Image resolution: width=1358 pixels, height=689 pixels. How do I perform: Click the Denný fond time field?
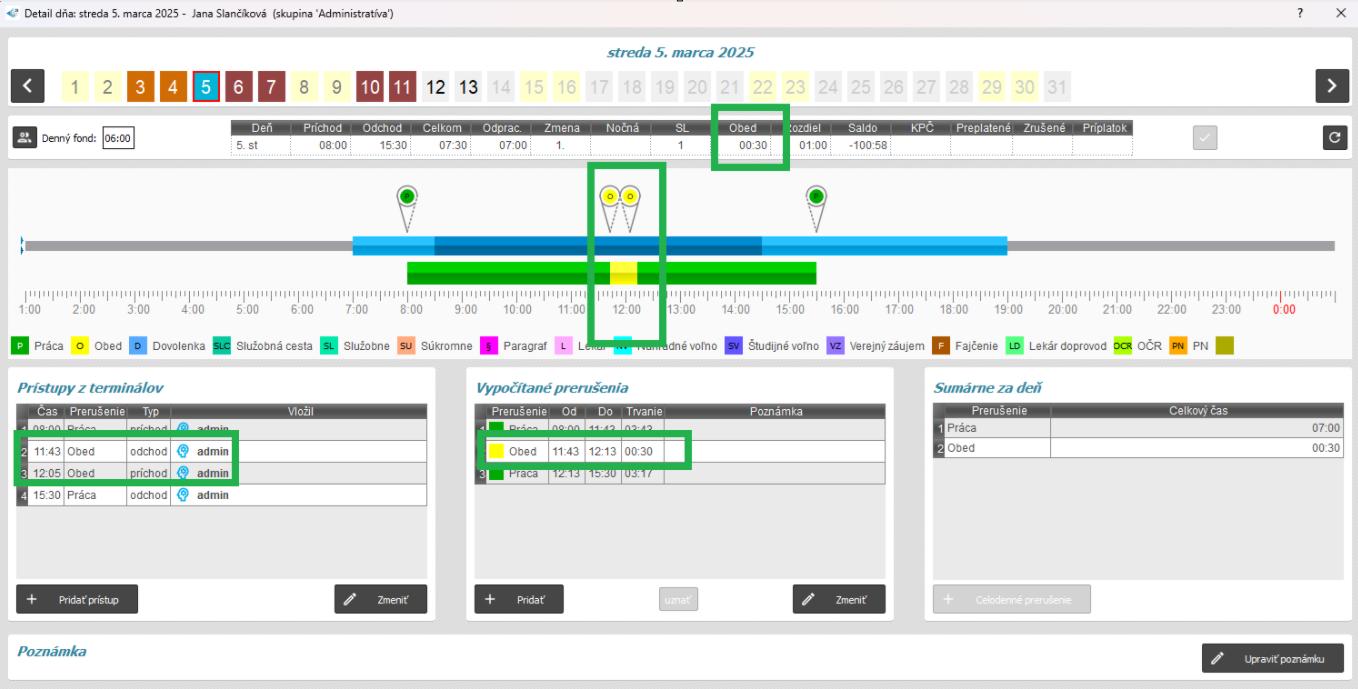click(x=118, y=139)
